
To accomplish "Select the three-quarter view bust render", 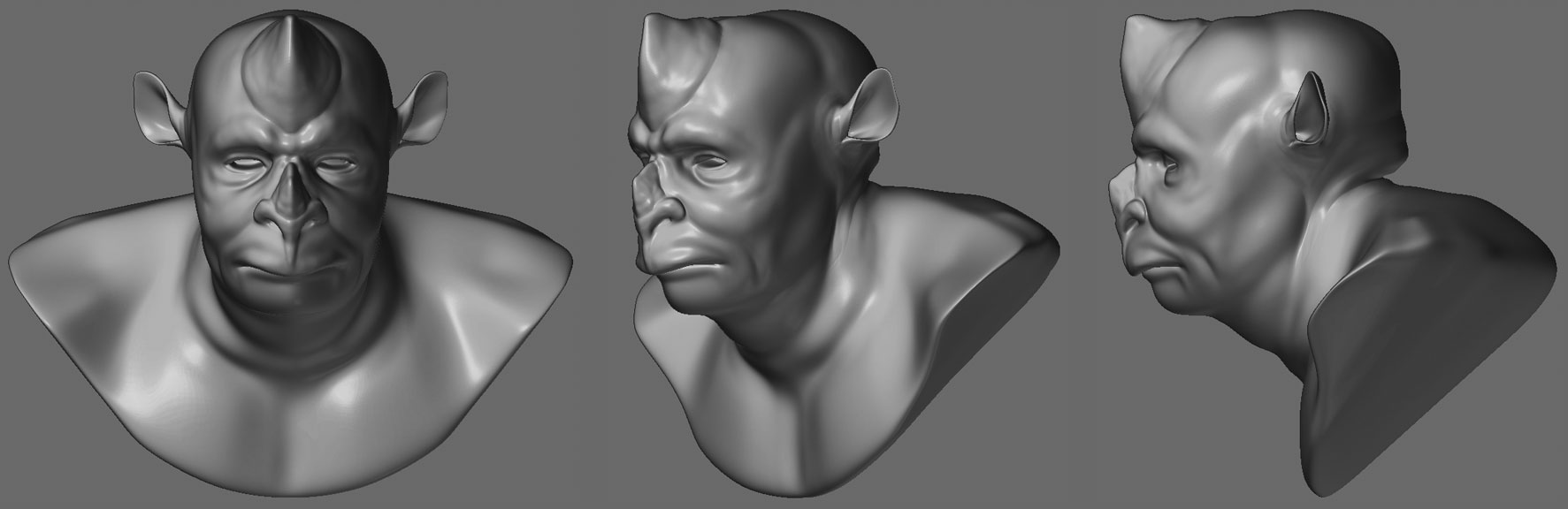I will pos(845,252).
